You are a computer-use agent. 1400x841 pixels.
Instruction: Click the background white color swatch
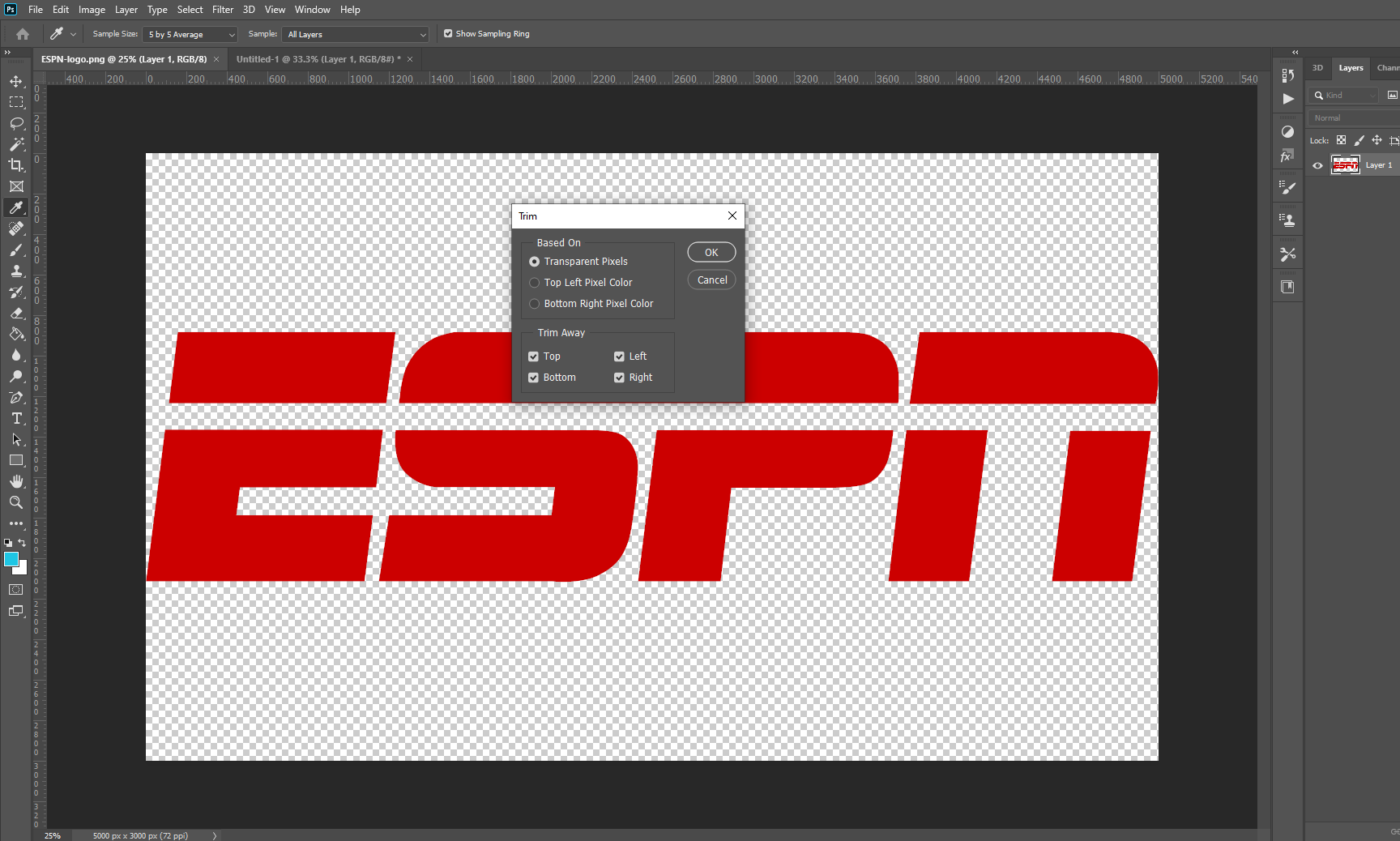point(23,570)
